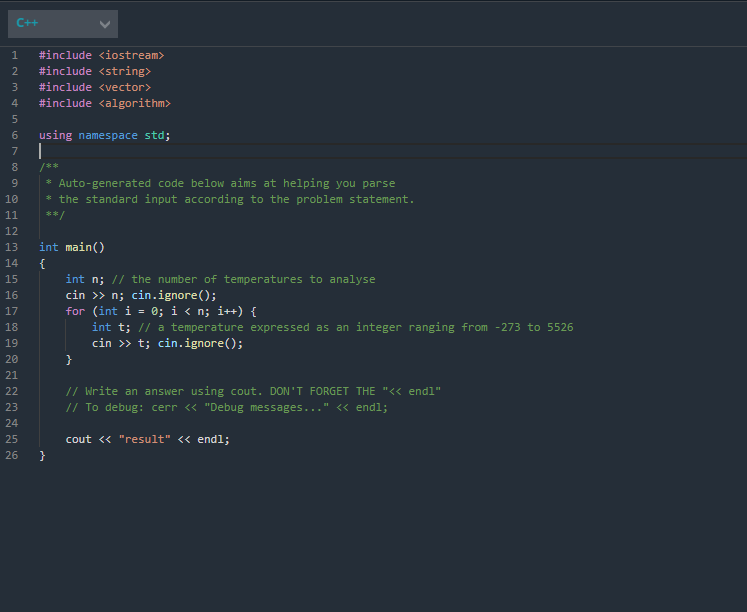The image size is (747, 612).
Task: Click the opening brace on line 14
Action: (x=42, y=263)
